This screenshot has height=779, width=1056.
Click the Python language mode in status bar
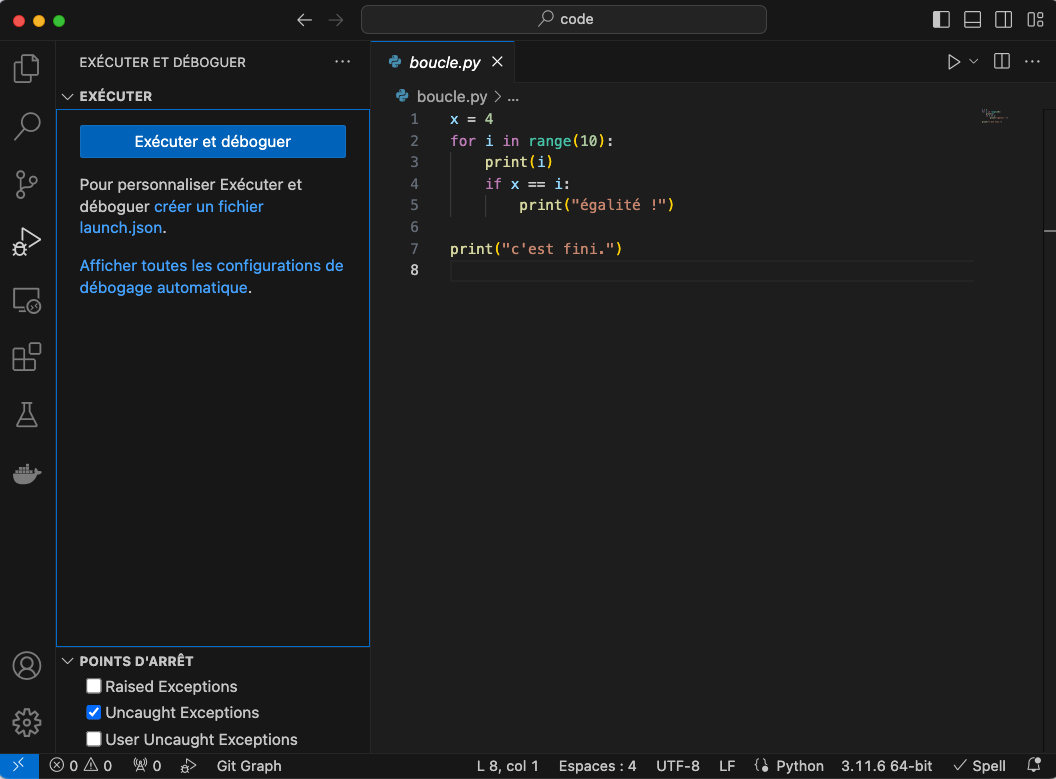point(789,766)
